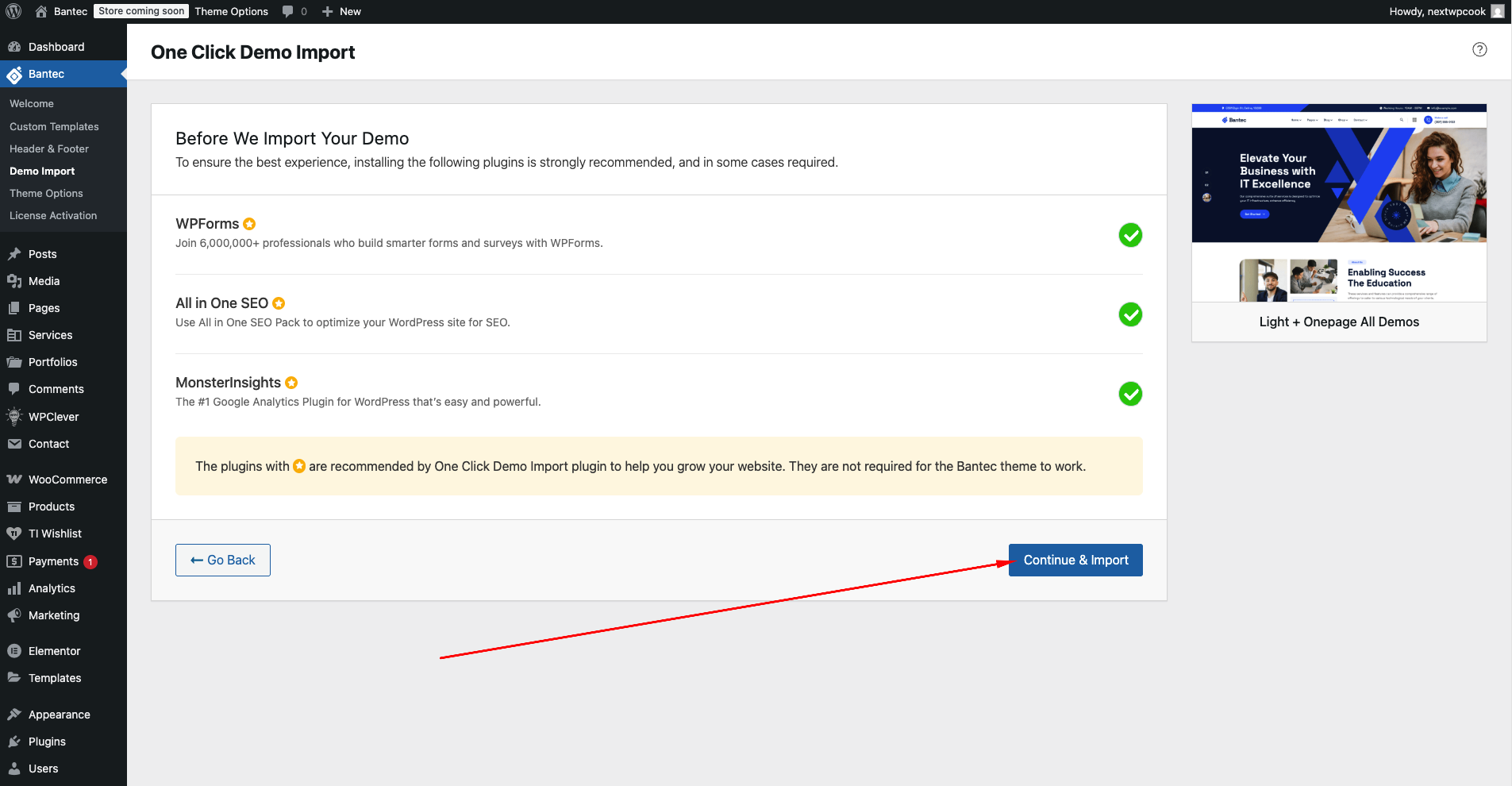Select License Activation in sidebar submenu
Image resolution: width=1512 pixels, height=786 pixels.
53,215
